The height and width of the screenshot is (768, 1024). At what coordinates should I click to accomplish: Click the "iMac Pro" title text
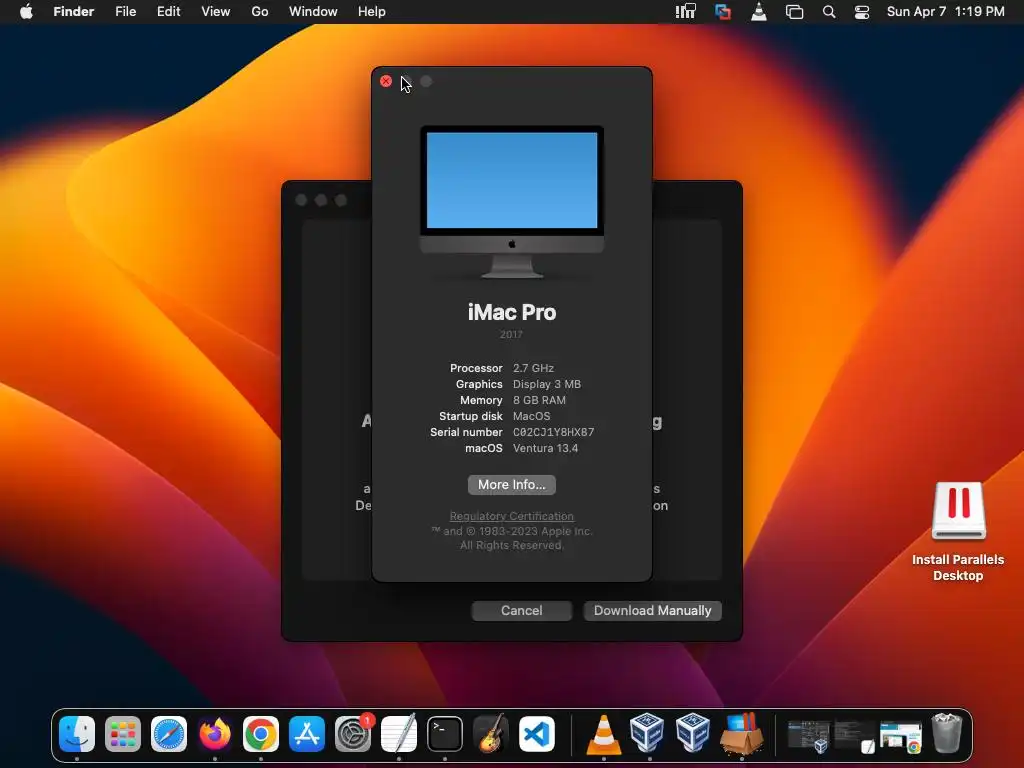511,312
